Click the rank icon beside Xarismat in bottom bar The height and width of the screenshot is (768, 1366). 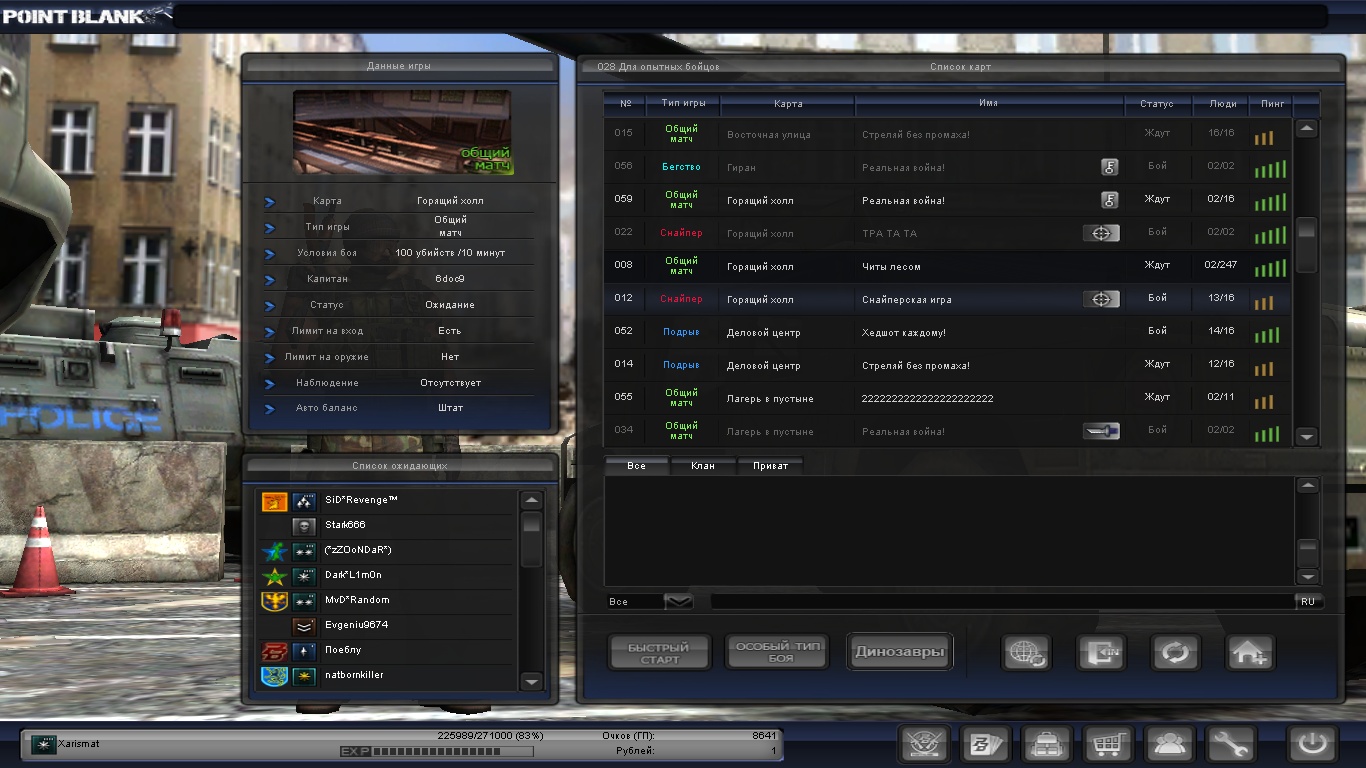43,744
